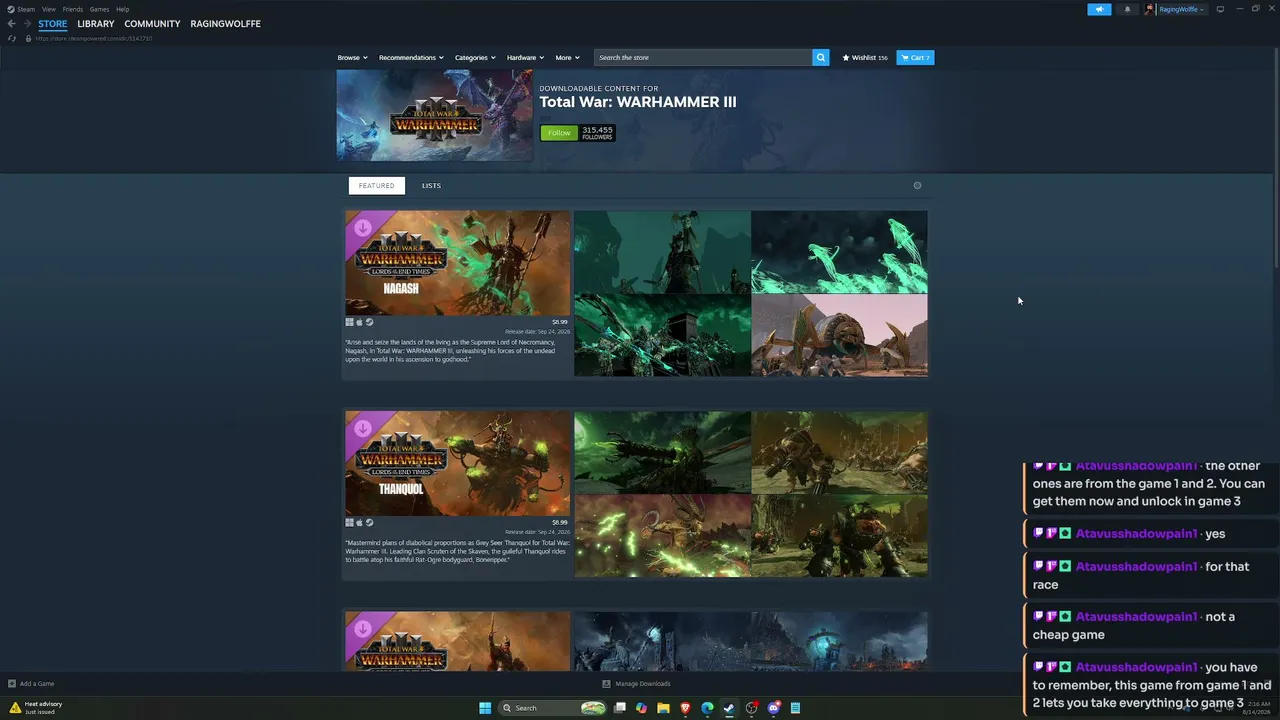Screen dimensions: 1280x720
Task: Click Add a Game
Action: point(37,684)
